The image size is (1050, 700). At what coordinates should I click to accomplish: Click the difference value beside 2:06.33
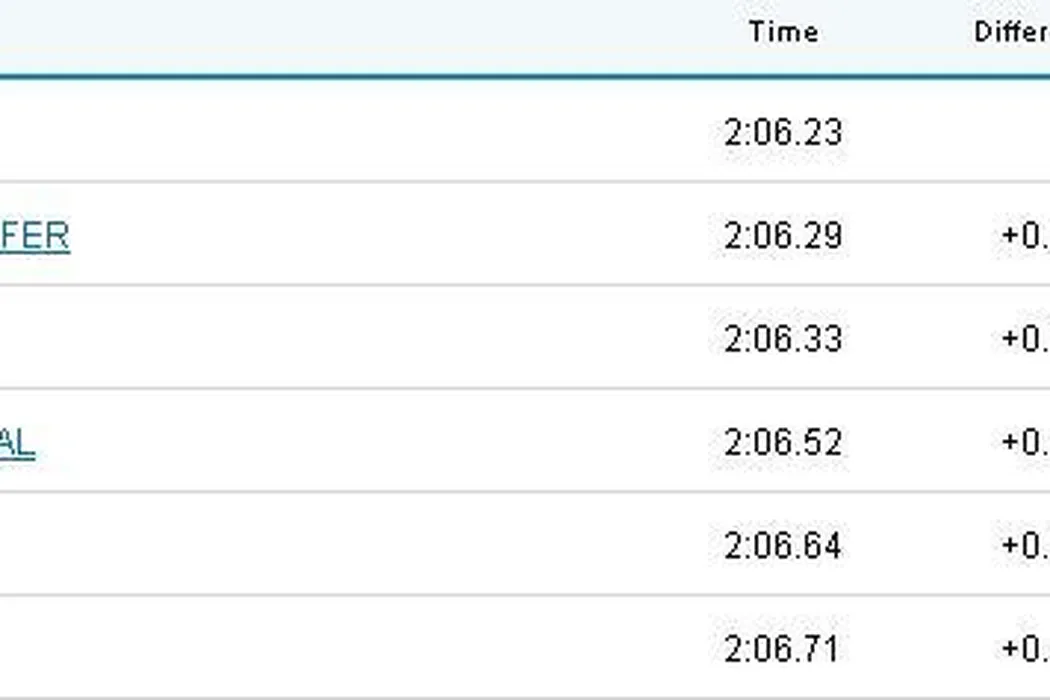1024,340
